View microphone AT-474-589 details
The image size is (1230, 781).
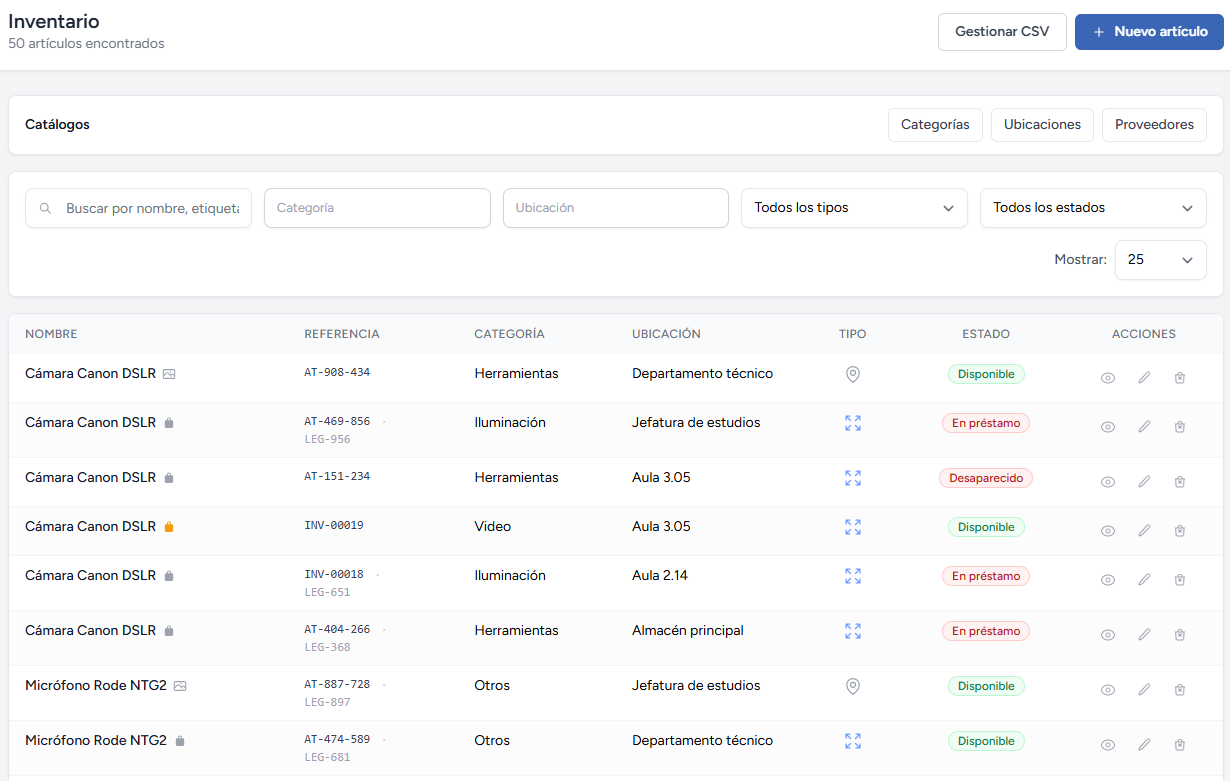pyautogui.click(x=1108, y=745)
